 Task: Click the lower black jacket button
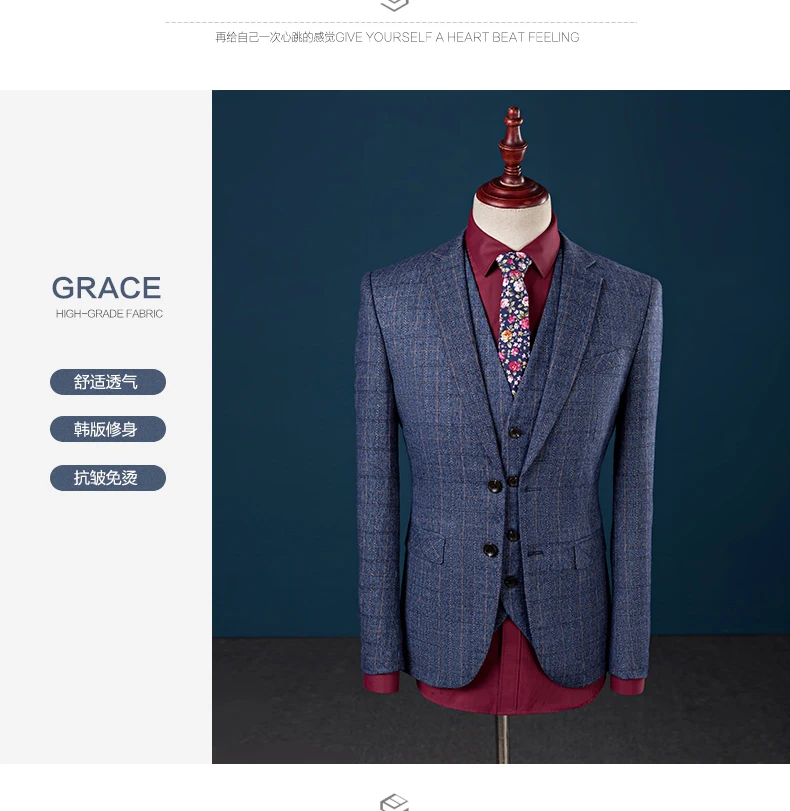click(x=490, y=549)
